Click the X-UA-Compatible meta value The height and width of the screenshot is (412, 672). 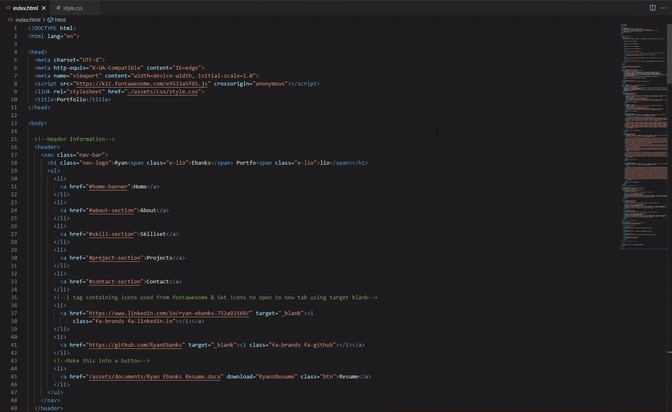click(x=117, y=68)
